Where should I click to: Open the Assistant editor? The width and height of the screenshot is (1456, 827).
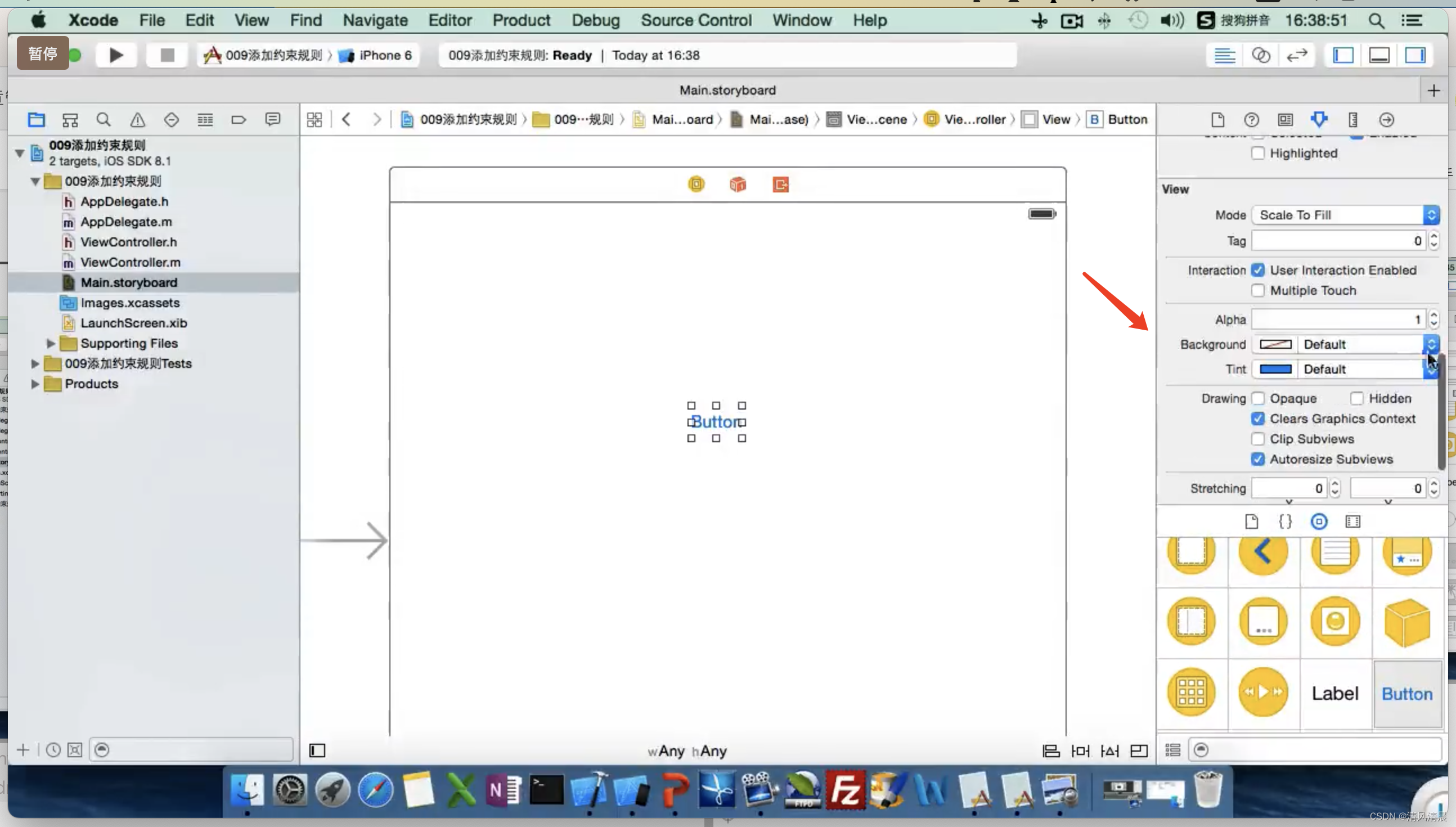pyautogui.click(x=1261, y=55)
